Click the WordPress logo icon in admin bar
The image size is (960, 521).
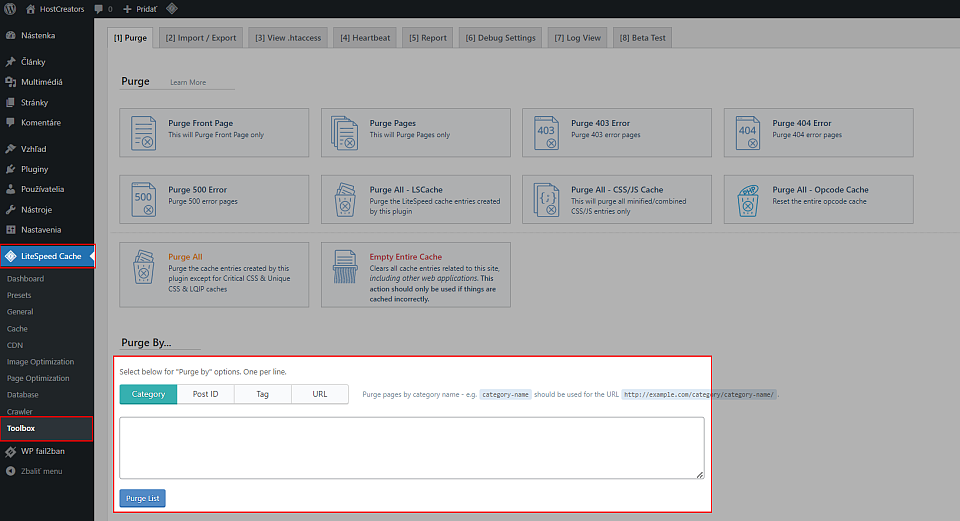(10, 9)
